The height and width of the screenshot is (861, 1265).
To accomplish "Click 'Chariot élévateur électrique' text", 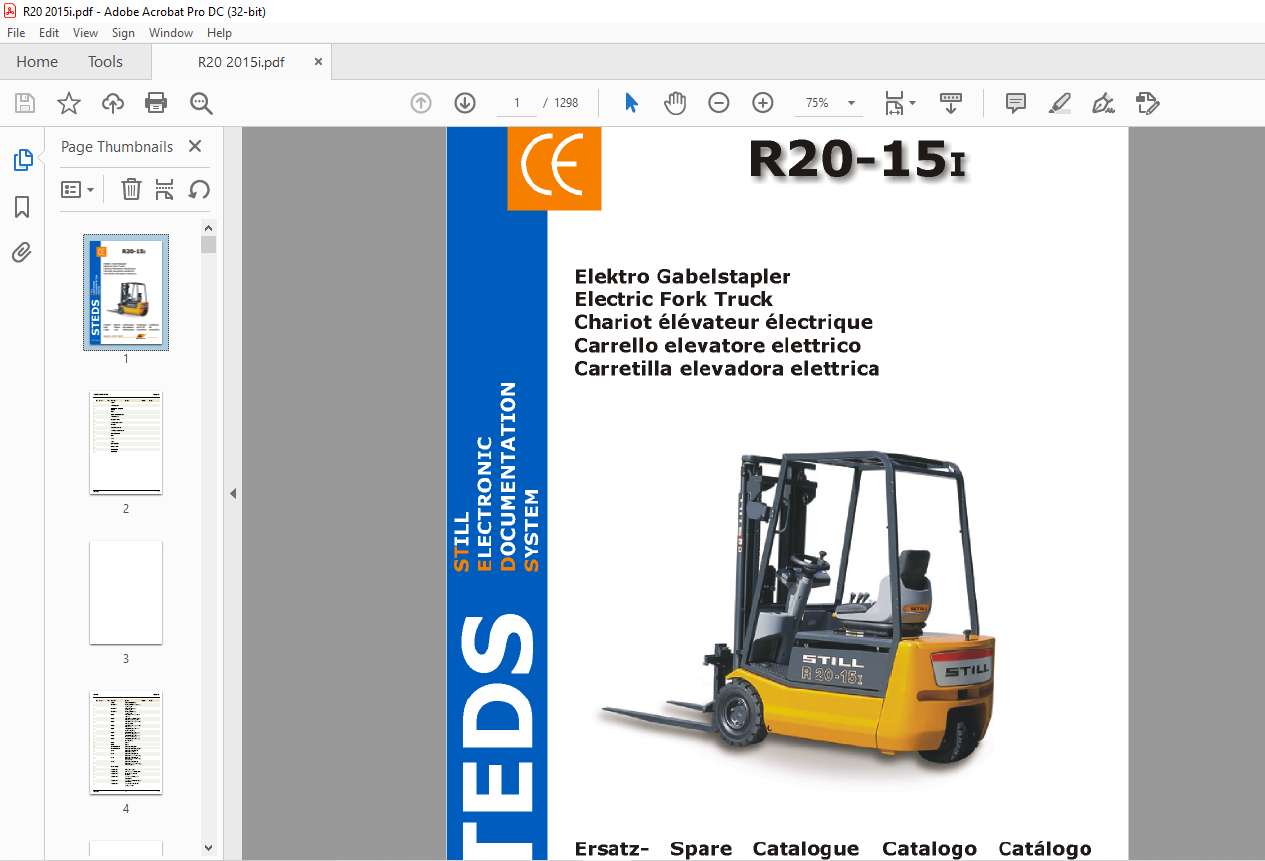I will click(723, 322).
